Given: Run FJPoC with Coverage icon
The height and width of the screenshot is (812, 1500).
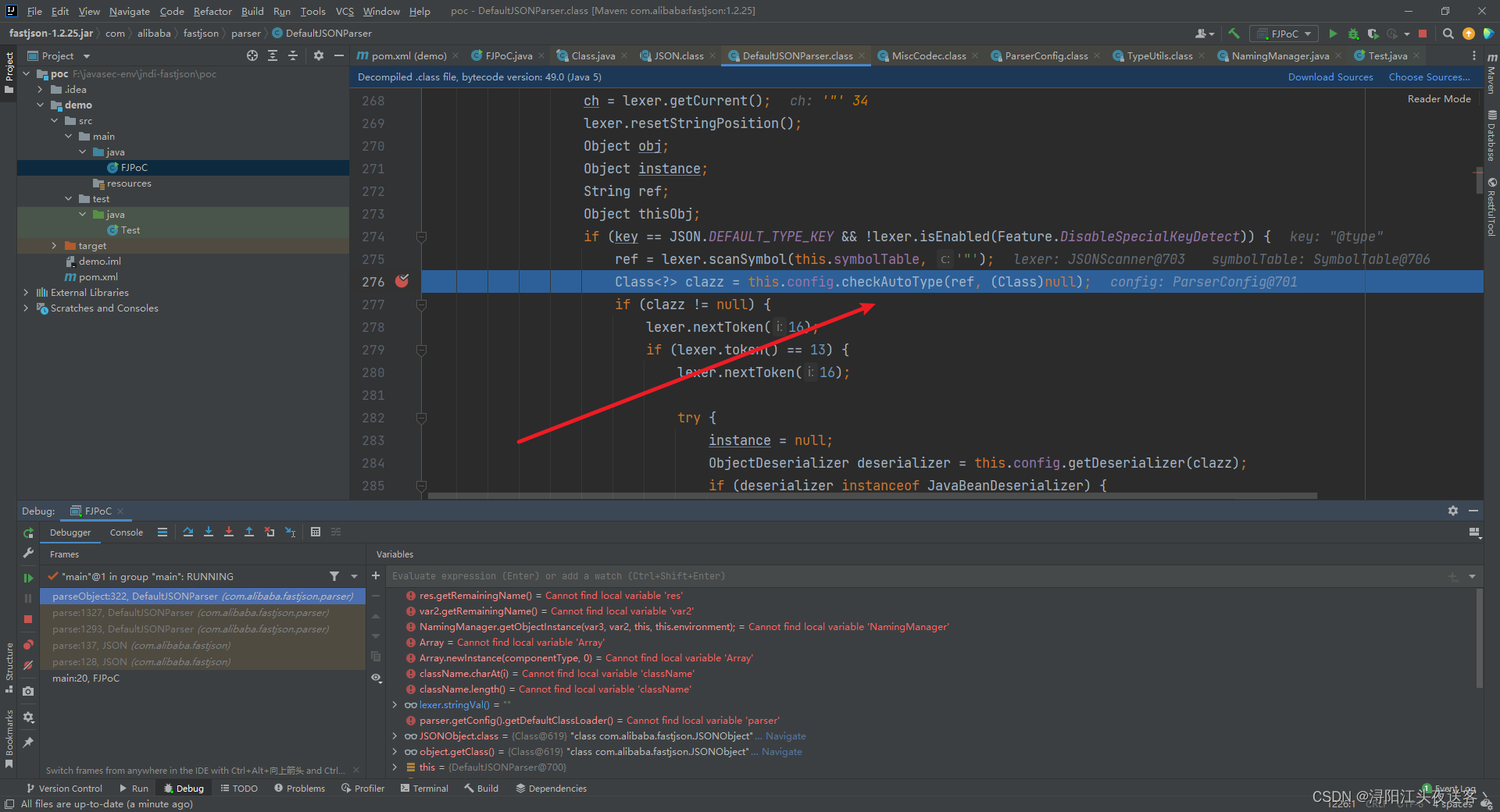Looking at the screenshot, I should coord(1373,34).
